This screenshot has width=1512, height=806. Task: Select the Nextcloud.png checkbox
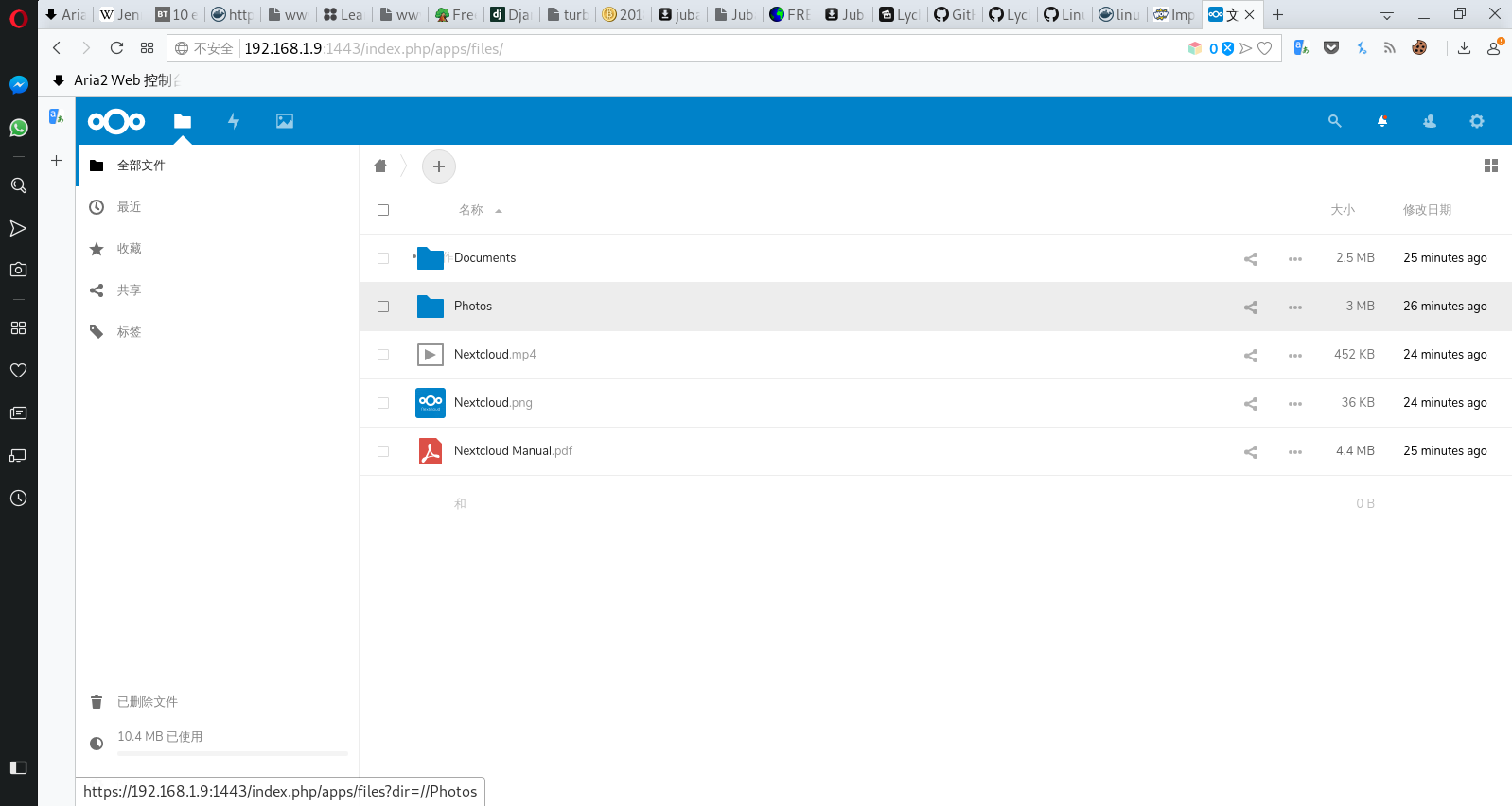[x=383, y=403]
